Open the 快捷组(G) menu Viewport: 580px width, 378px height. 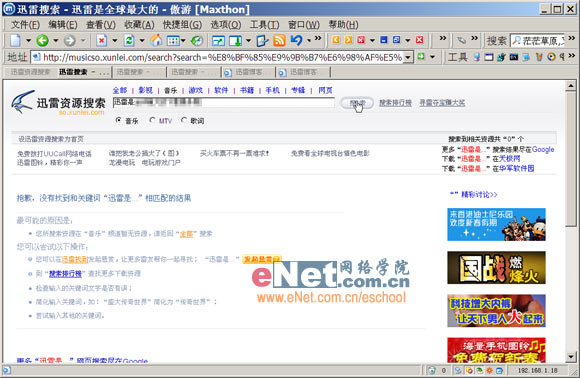click(x=182, y=25)
